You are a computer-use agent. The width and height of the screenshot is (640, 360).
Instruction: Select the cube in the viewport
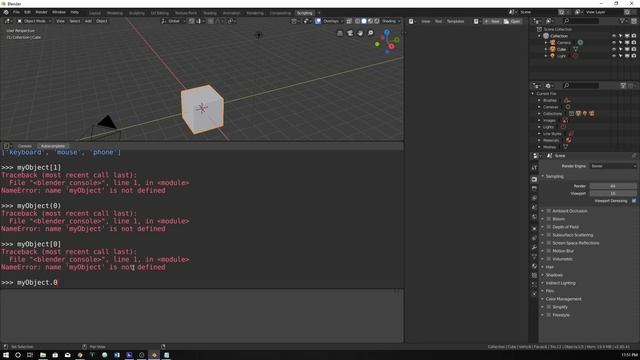tap(202, 109)
